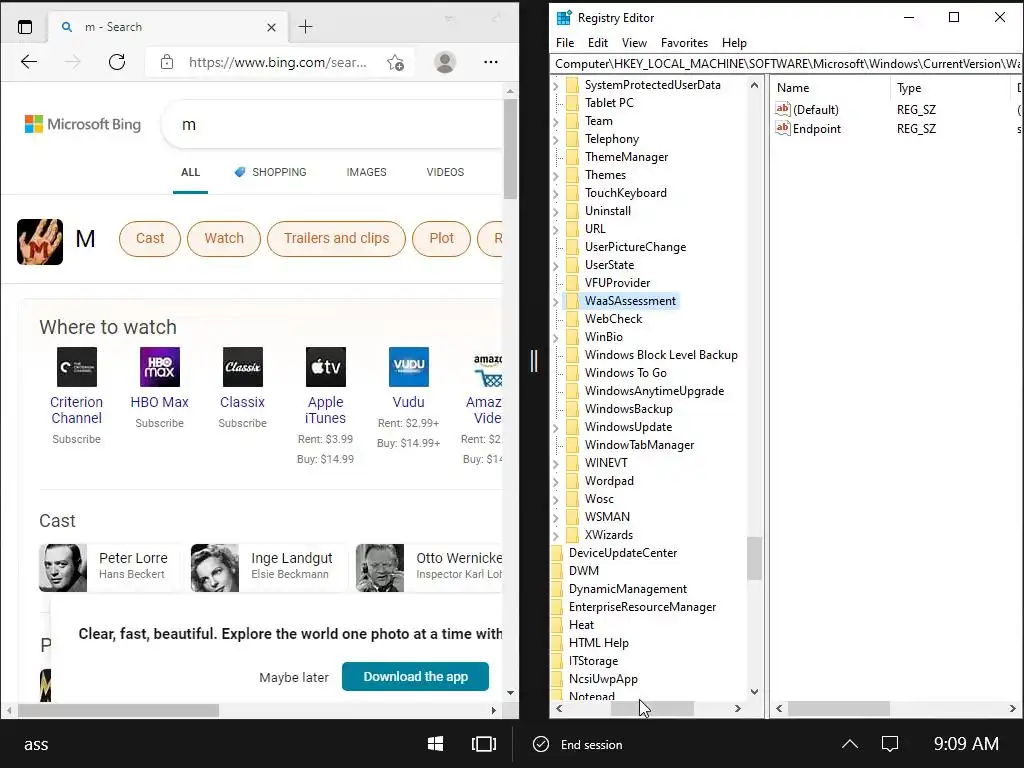Click the End session button
The height and width of the screenshot is (768, 1024).
578,744
